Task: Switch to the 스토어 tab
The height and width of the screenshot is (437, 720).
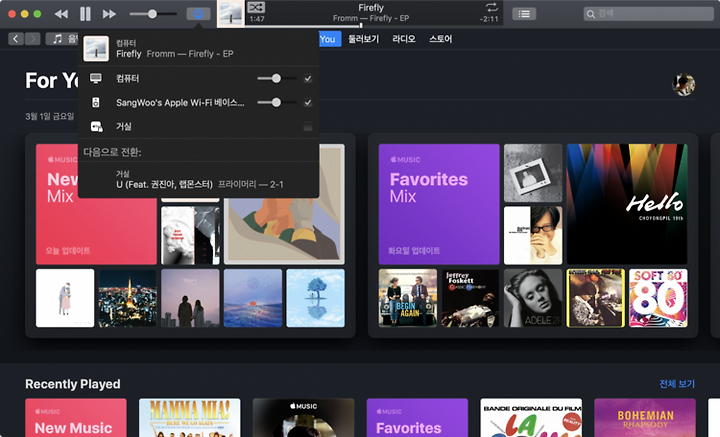Action: tap(440, 39)
